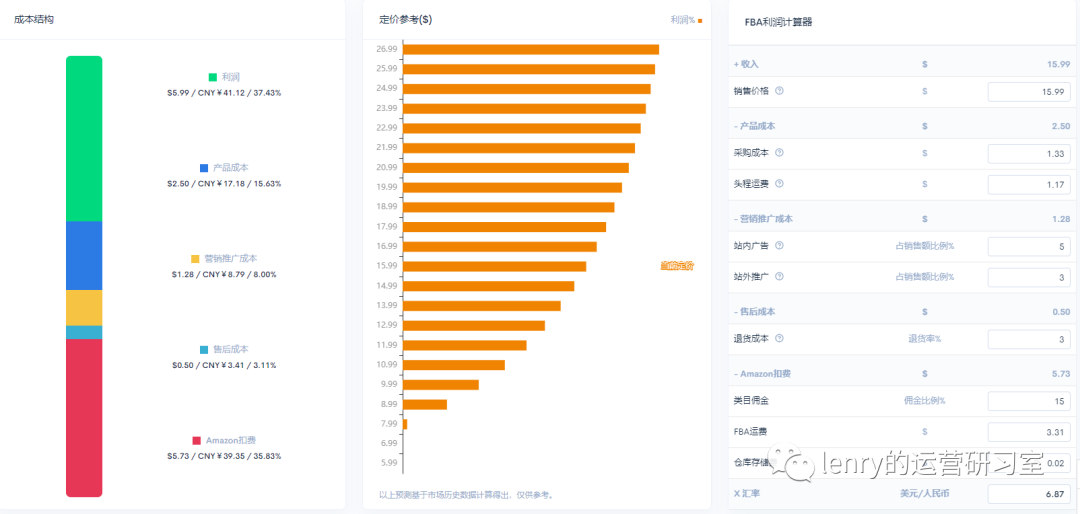Click the light-blue 售后成本 legend swatch
The image size is (1080, 514).
[x=204, y=350]
